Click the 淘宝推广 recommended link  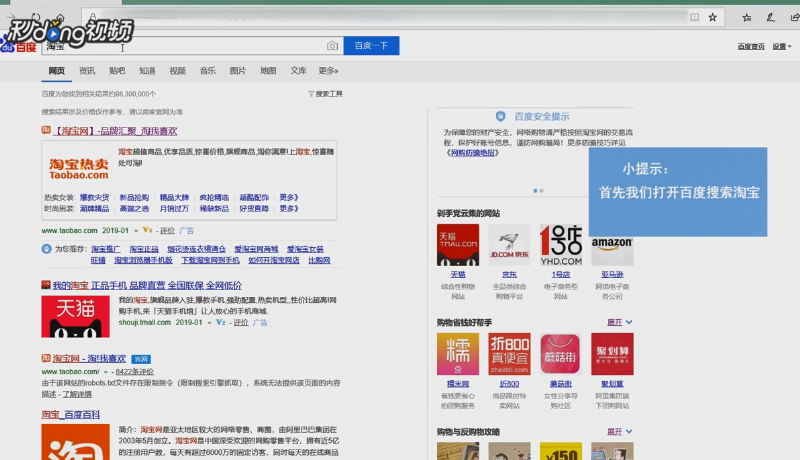[x=106, y=249]
